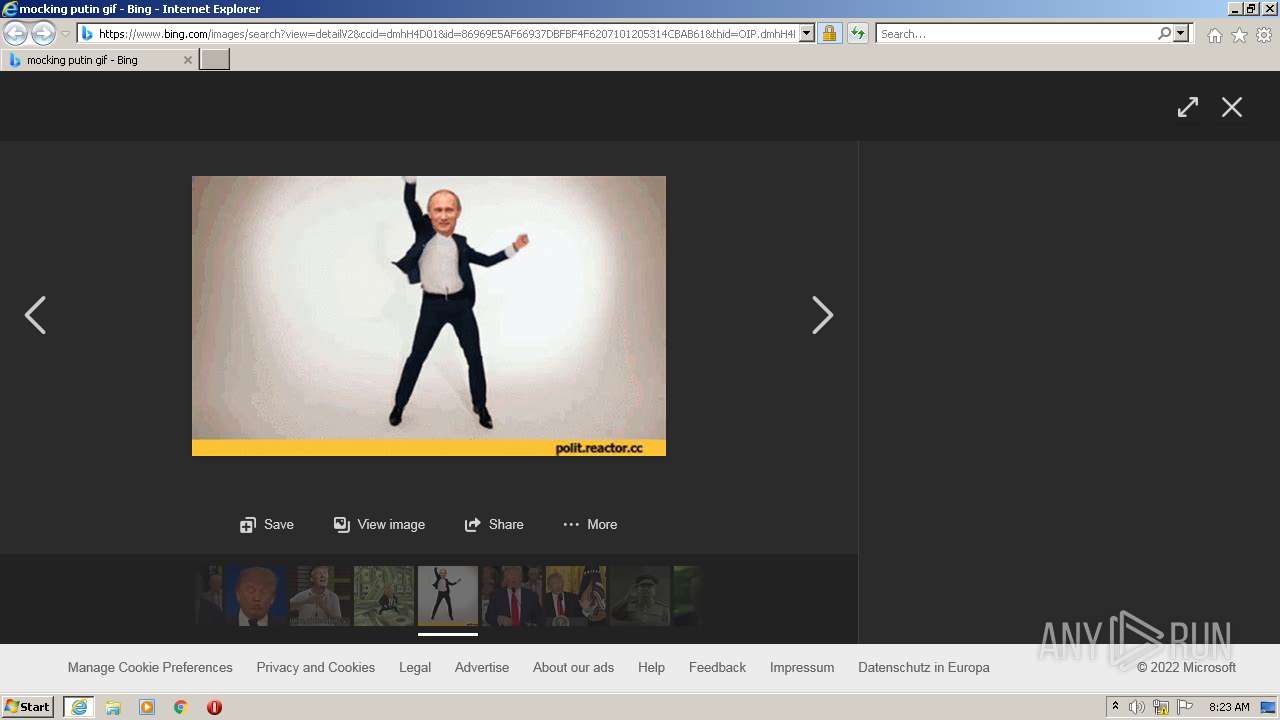Open Favorites star icon

tap(1239, 35)
